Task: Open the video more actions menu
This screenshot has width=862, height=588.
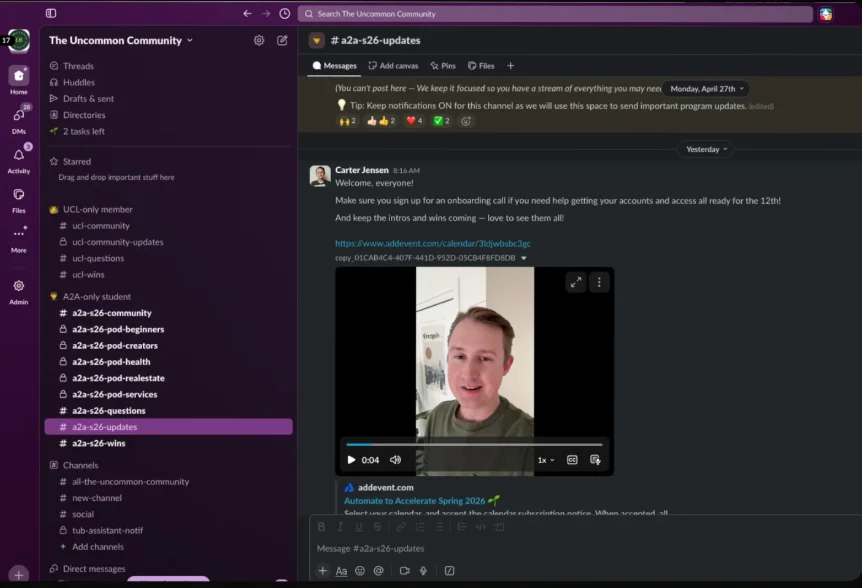Action: (599, 282)
